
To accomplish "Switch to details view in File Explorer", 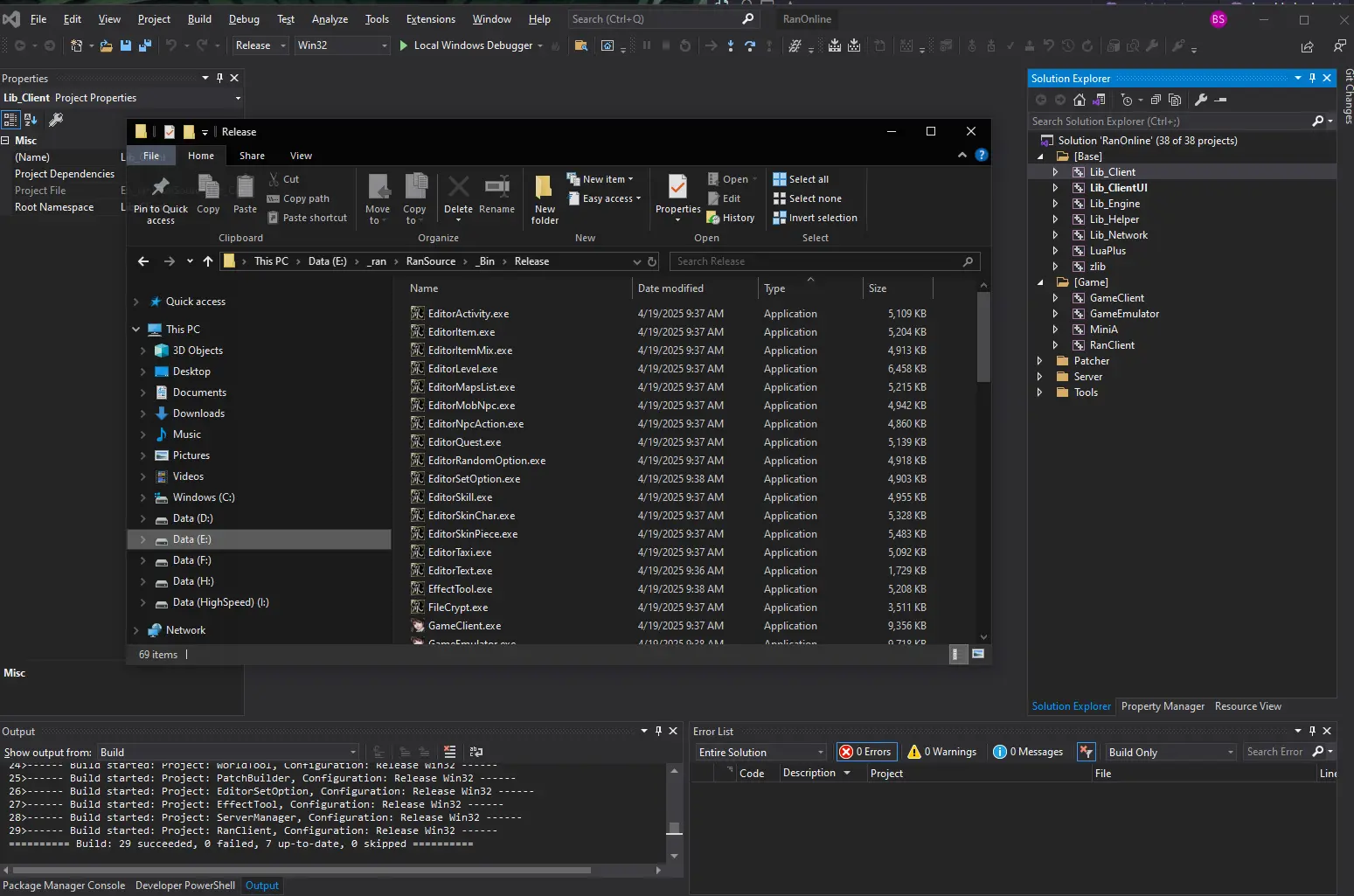I will (957, 654).
